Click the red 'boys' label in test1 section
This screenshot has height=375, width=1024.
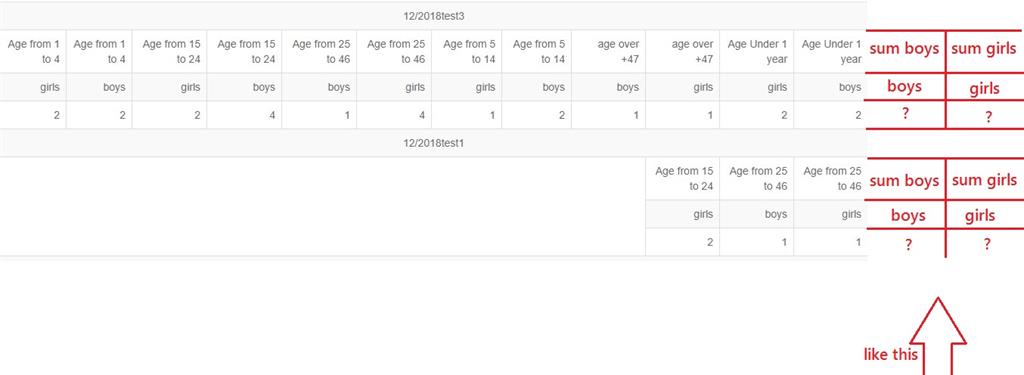pos(908,215)
